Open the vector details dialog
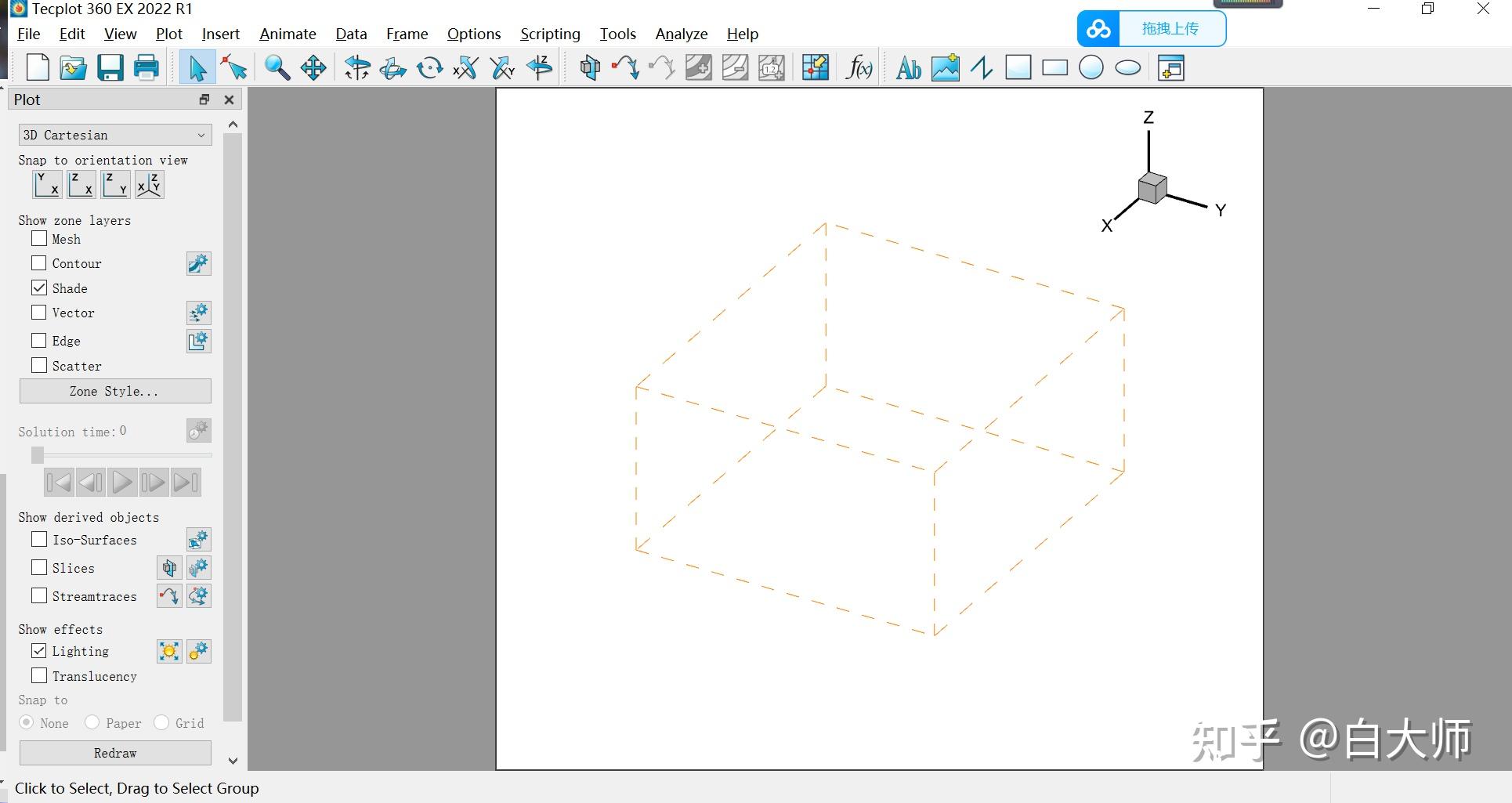Viewport: 1512px width, 803px height. [198, 313]
